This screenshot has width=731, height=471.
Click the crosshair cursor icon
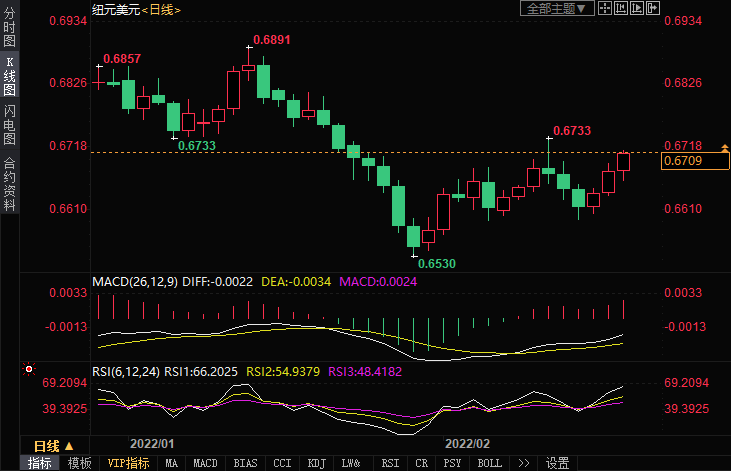tap(605, 8)
